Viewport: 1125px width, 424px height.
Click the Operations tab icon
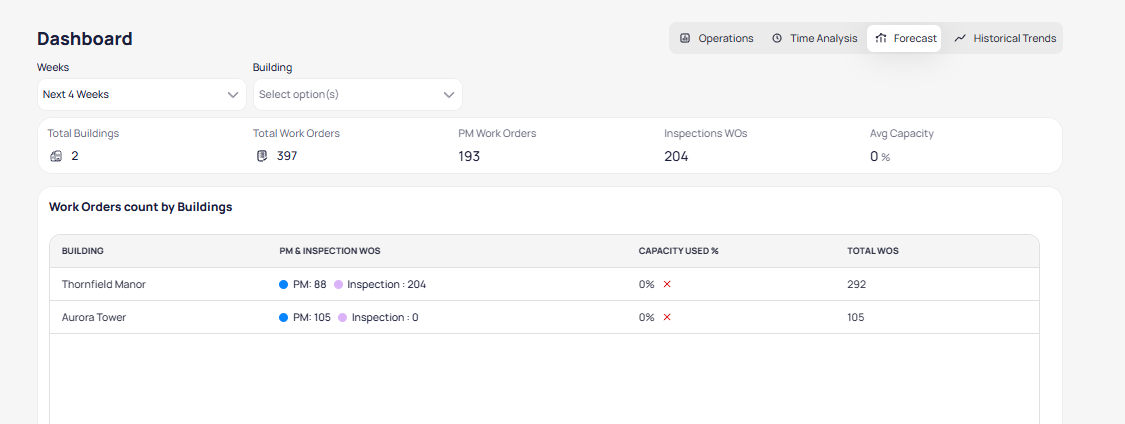coord(685,39)
